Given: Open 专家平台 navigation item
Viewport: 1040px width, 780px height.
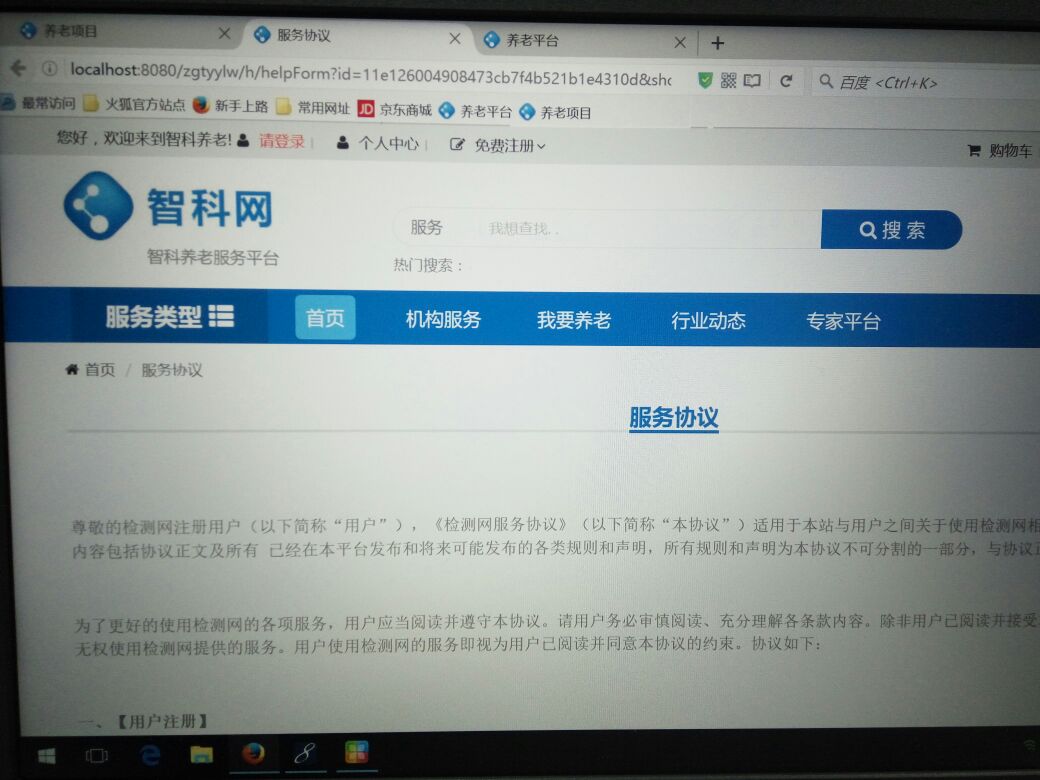Looking at the screenshot, I should (x=843, y=321).
